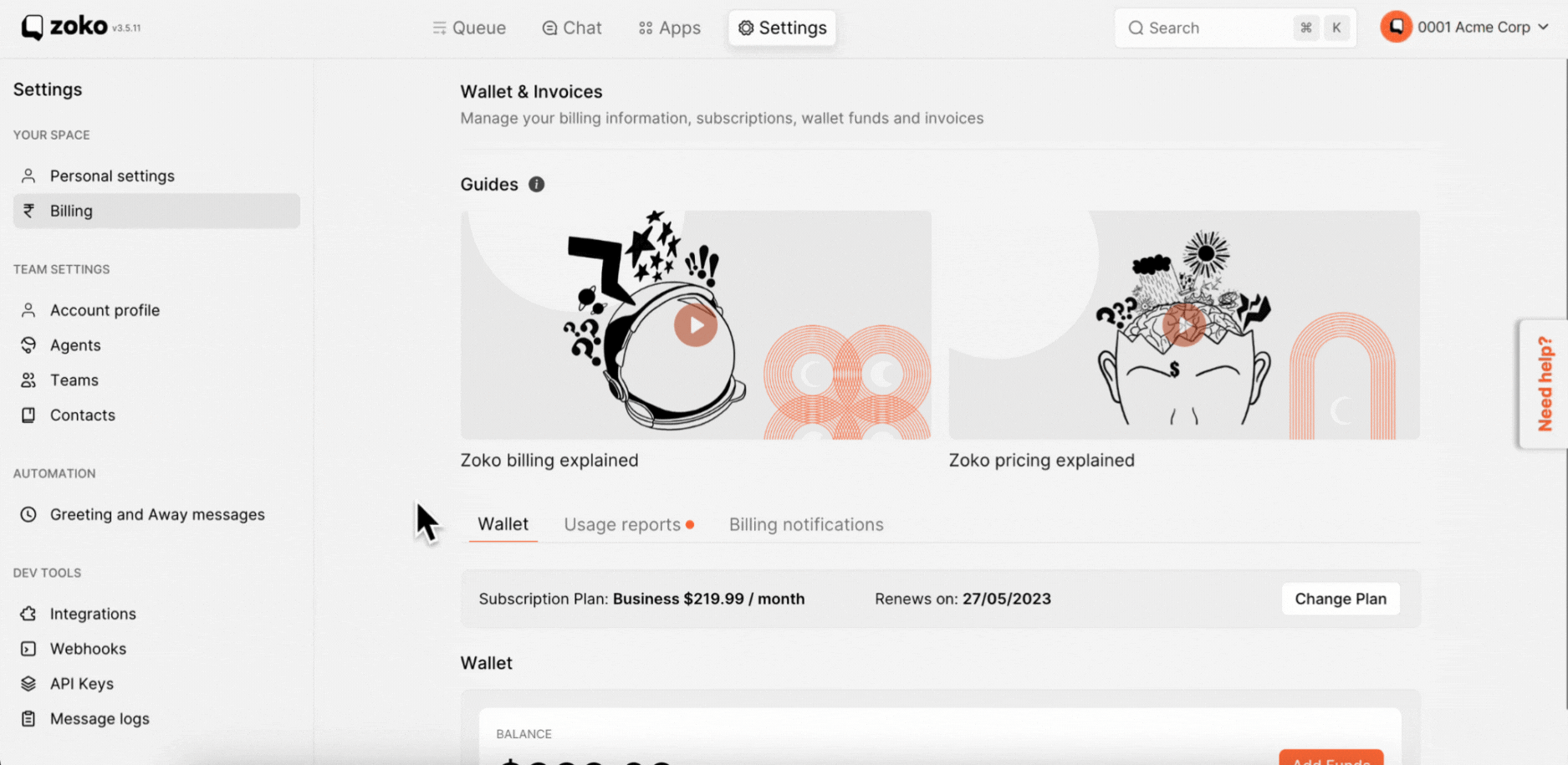The height and width of the screenshot is (765, 1568).
Task: Click the command key shortcut badge
Action: tap(1305, 28)
